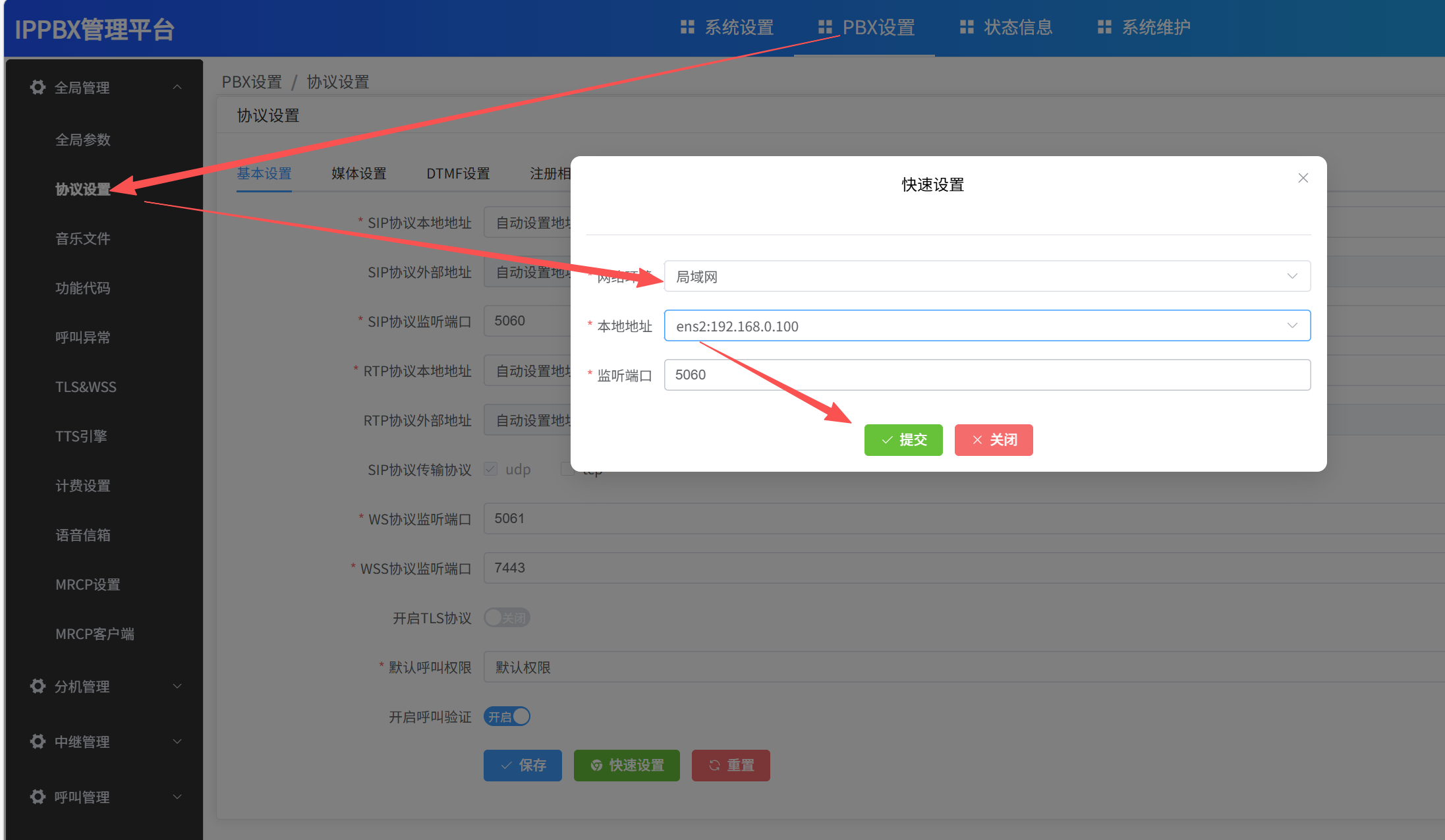Check the udp transport checkbox
Screen dimensions: 1445x840
[x=490, y=469]
